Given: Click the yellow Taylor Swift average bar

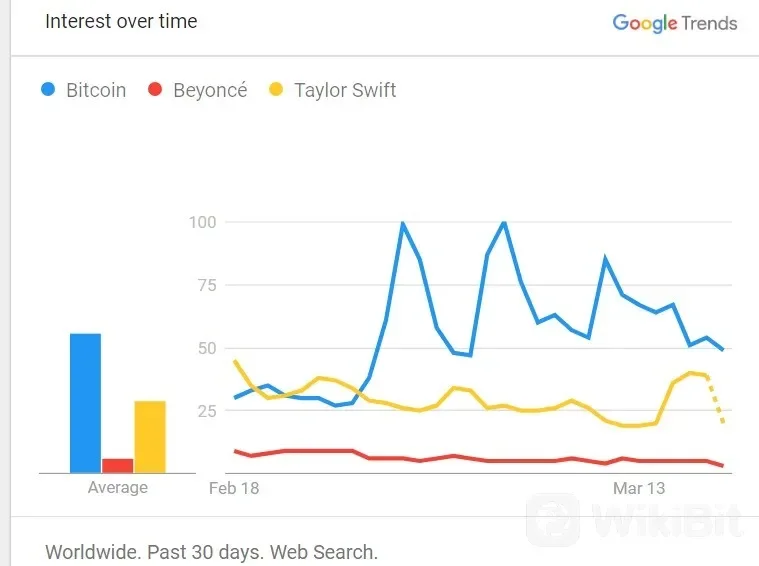Looking at the screenshot, I should (x=150, y=436).
